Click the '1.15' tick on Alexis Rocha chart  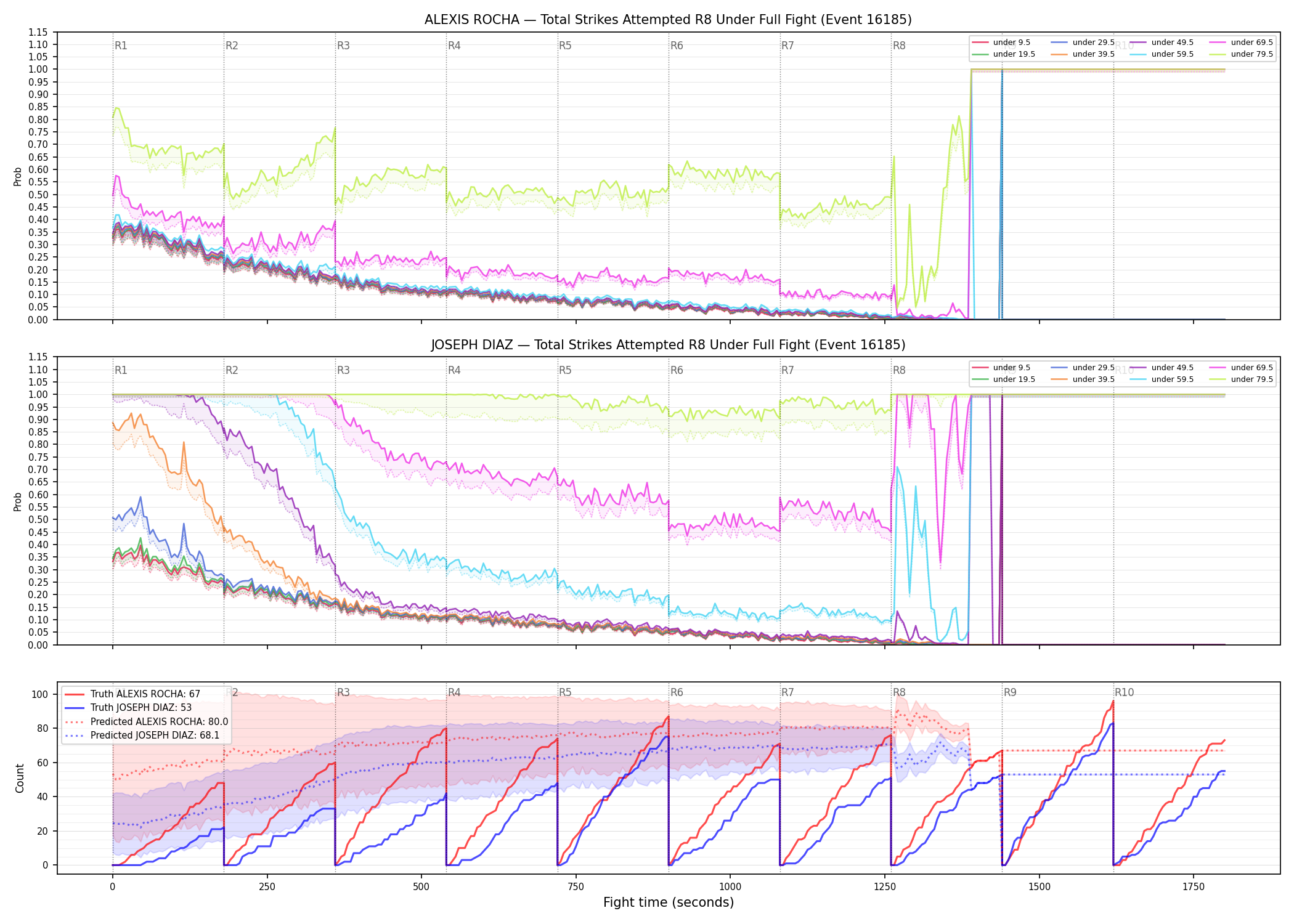tap(38, 32)
